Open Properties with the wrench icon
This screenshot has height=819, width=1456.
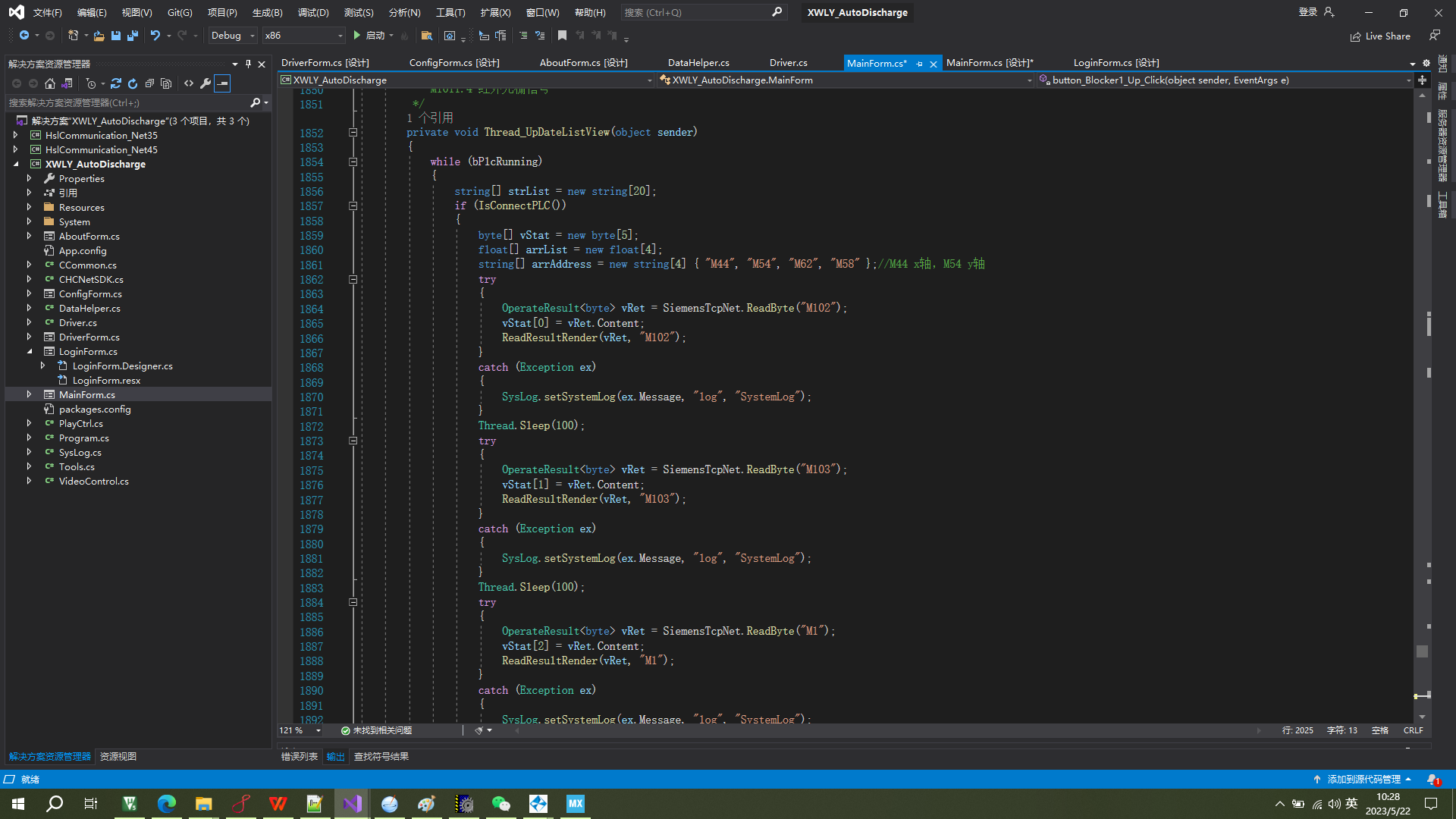[x=206, y=83]
